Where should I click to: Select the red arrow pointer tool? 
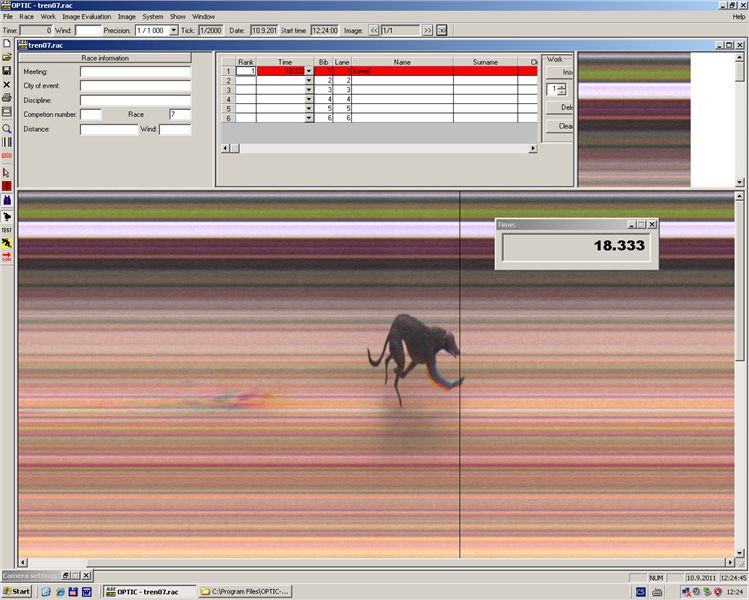pos(7,172)
